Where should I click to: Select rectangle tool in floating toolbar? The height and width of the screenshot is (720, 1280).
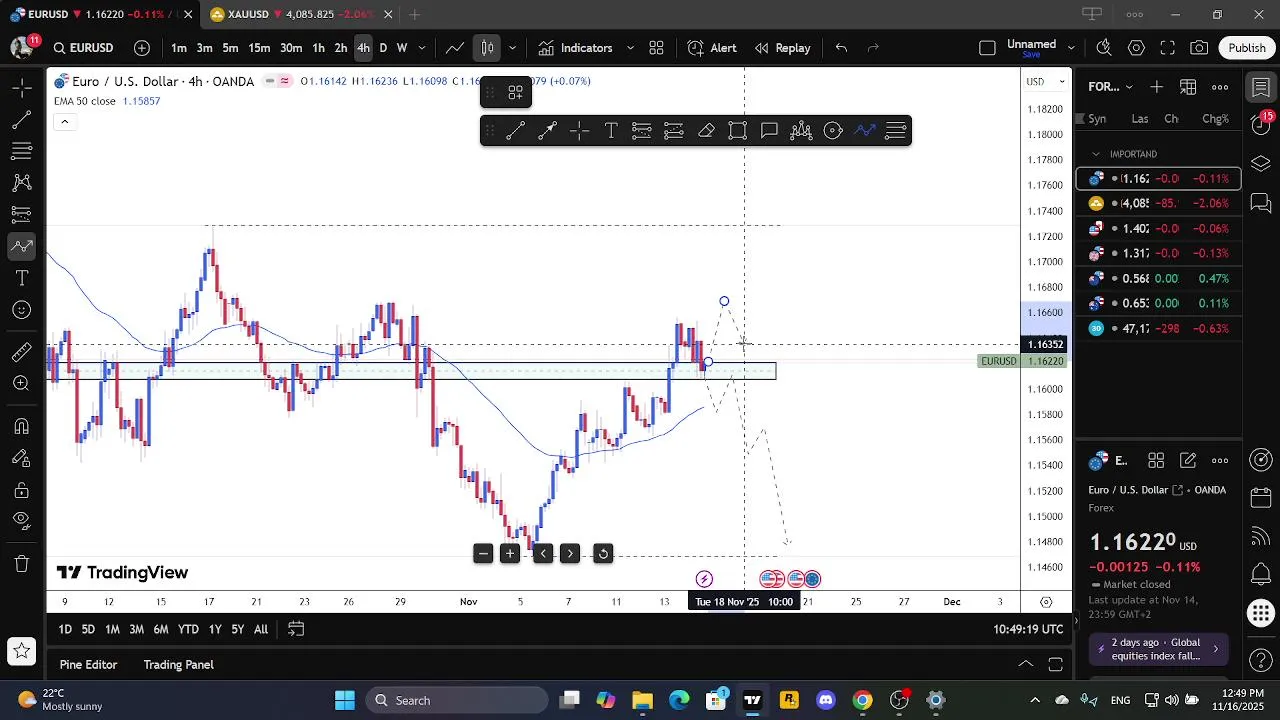point(738,130)
